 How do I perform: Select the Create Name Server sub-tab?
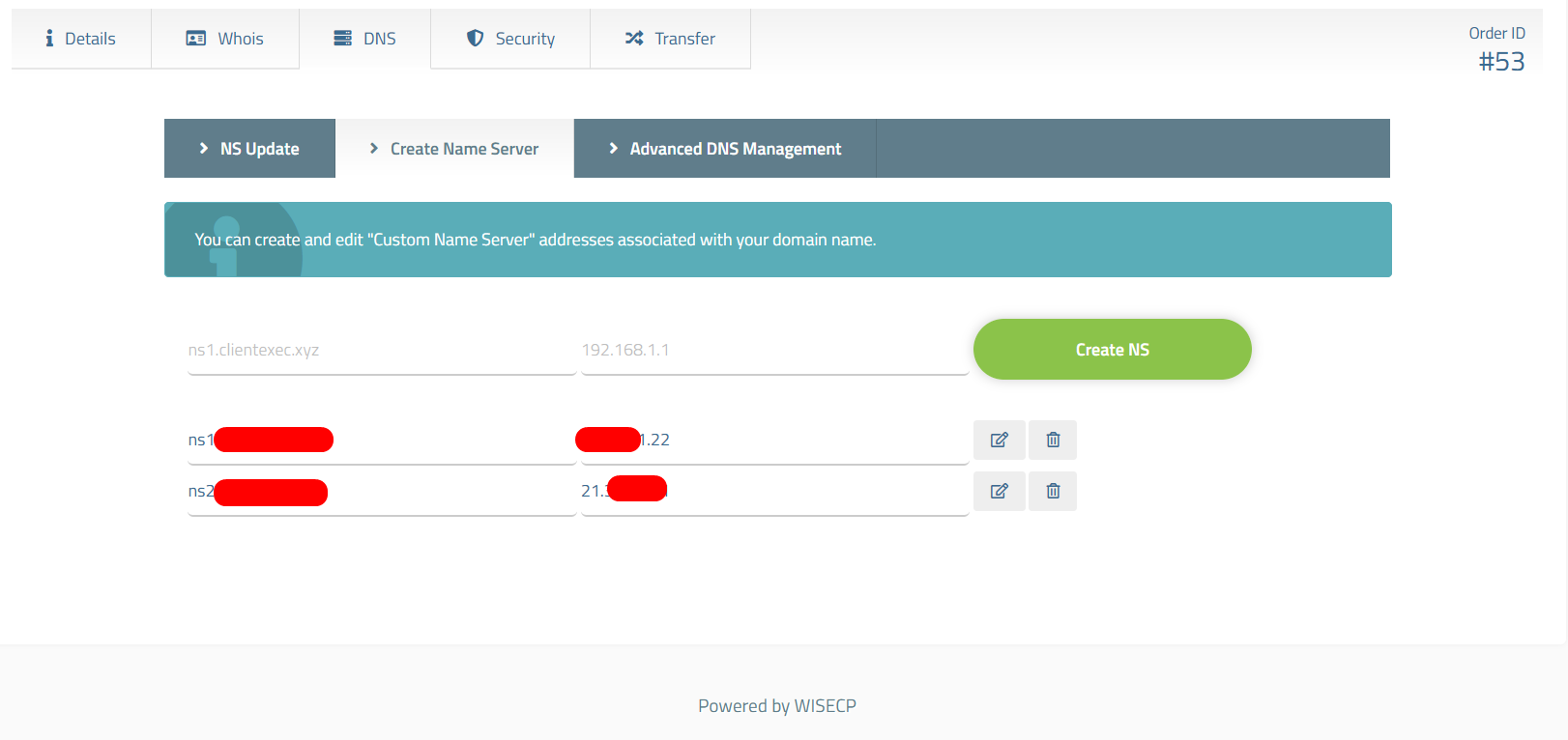pyautogui.click(x=454, y=149)
